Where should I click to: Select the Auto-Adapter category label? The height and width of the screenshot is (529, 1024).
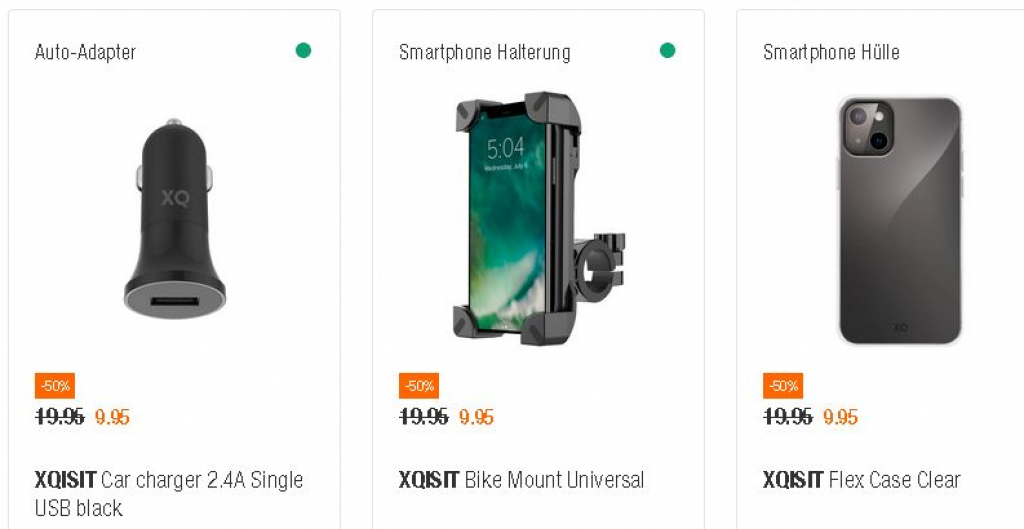click(85, 52)
